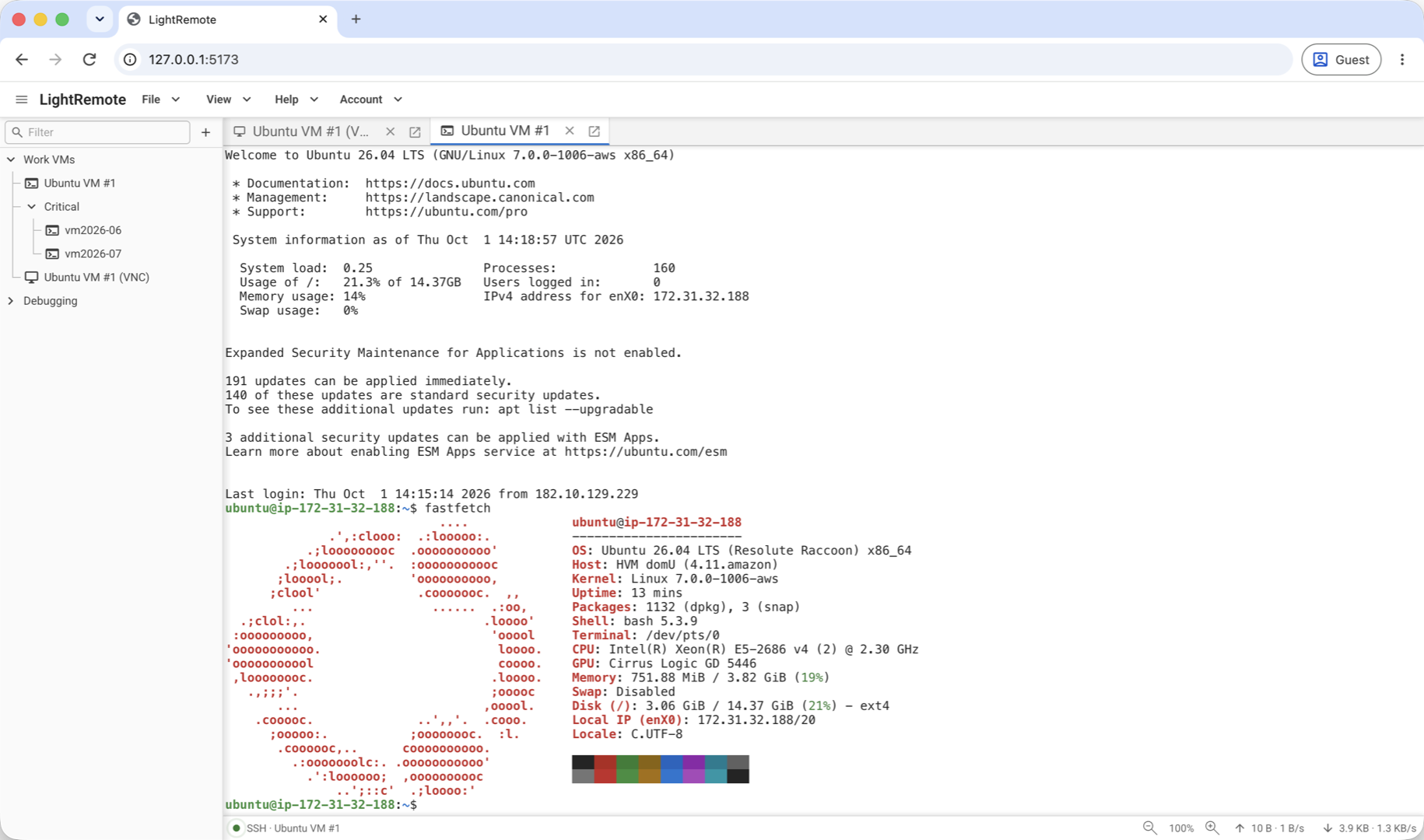Focus the Filter search field

coord(98,132)
